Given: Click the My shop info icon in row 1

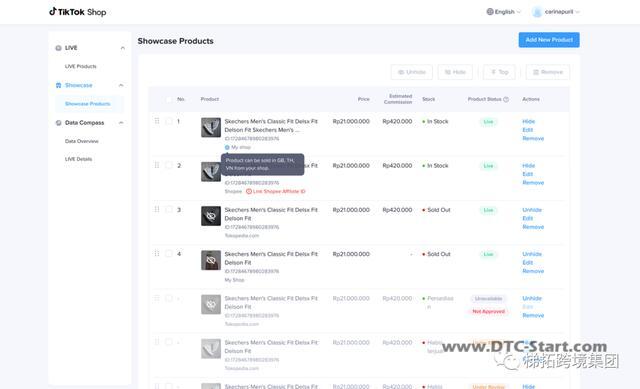Looking at the screenshot, I should (227, 147).
